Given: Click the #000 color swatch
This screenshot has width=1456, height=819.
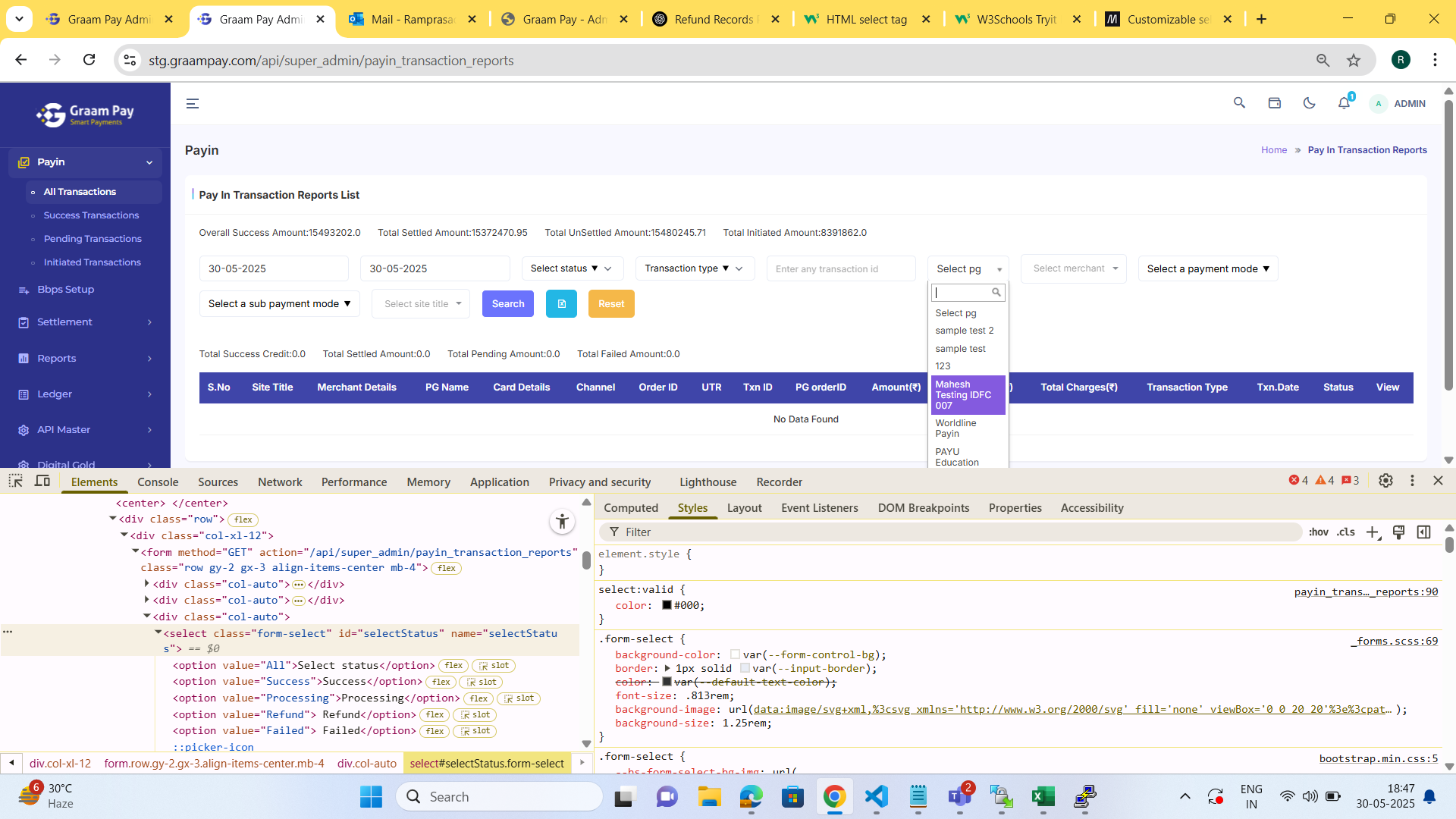Looking at the screenshot, I should (667, 605).
